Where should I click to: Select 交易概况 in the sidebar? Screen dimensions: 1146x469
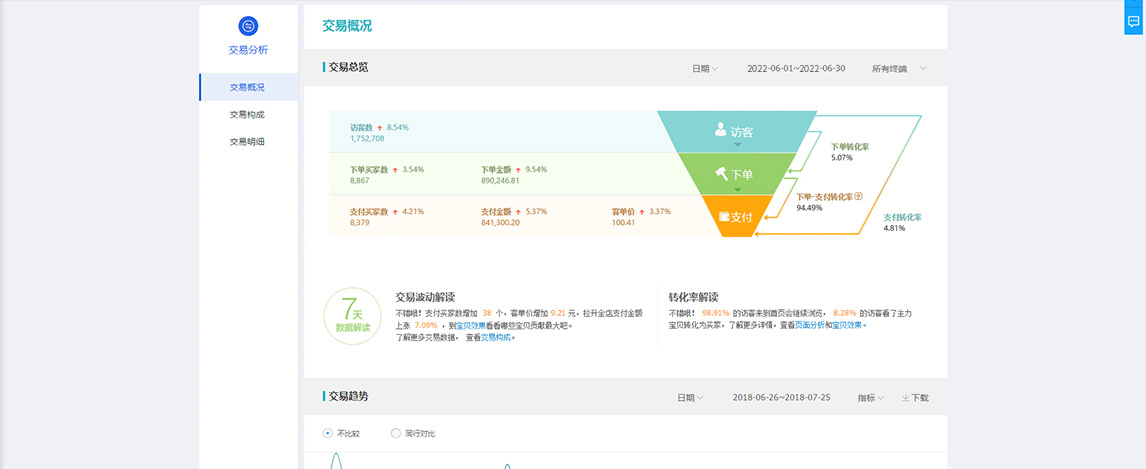point(247,88)
